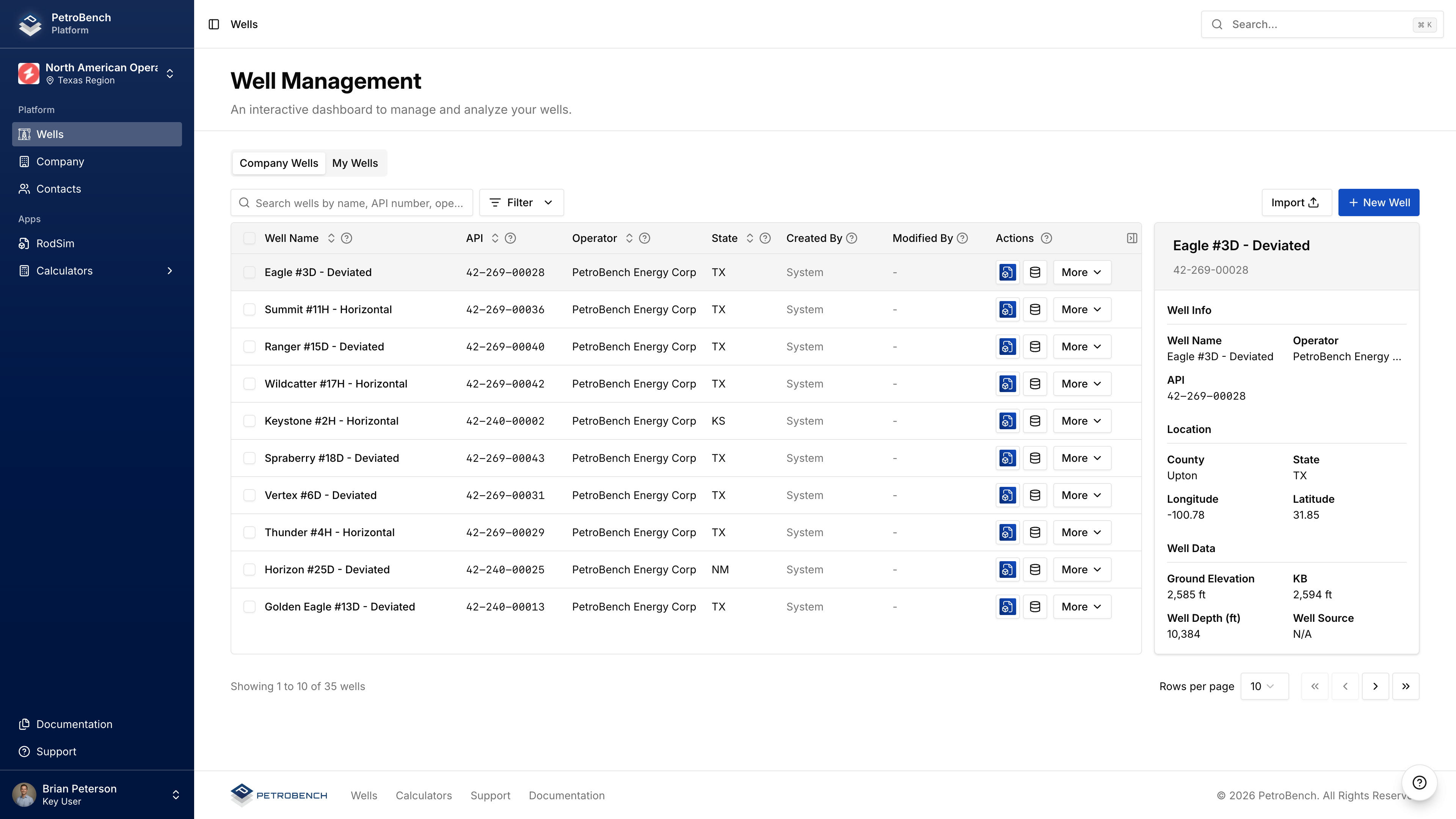Screen dimensions: 1456x819
Task: Open the Filter dropdown
Action: (521, 202)
